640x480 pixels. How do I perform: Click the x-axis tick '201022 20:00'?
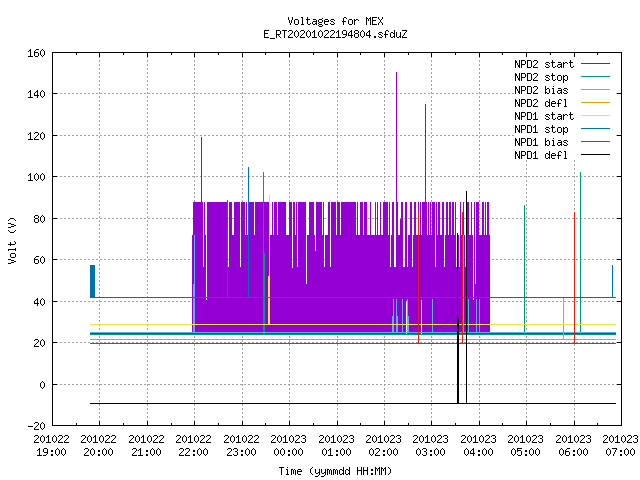pyautogui.click(x=99, y=446)
